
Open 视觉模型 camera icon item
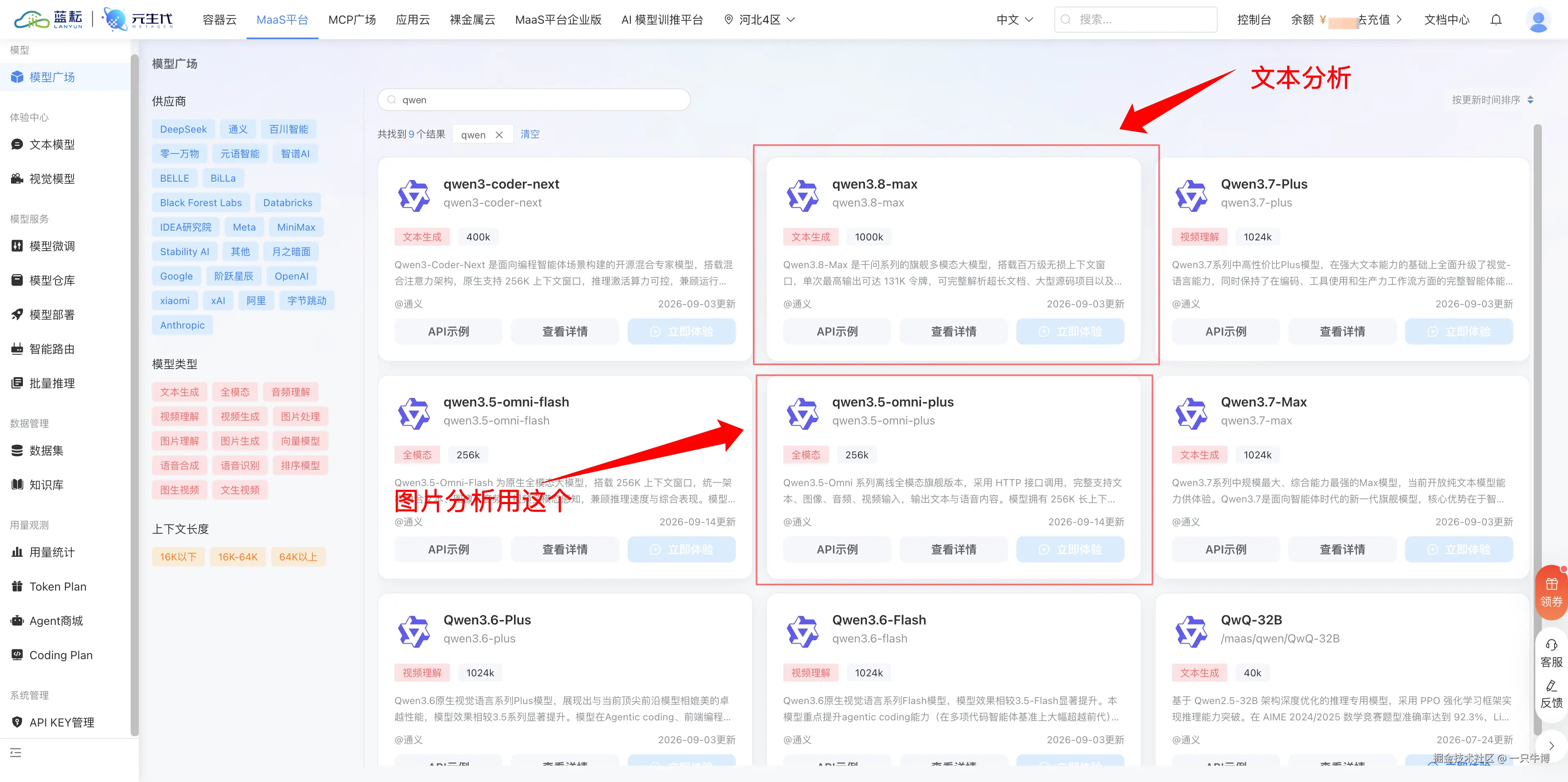click(x=17, y=178)
